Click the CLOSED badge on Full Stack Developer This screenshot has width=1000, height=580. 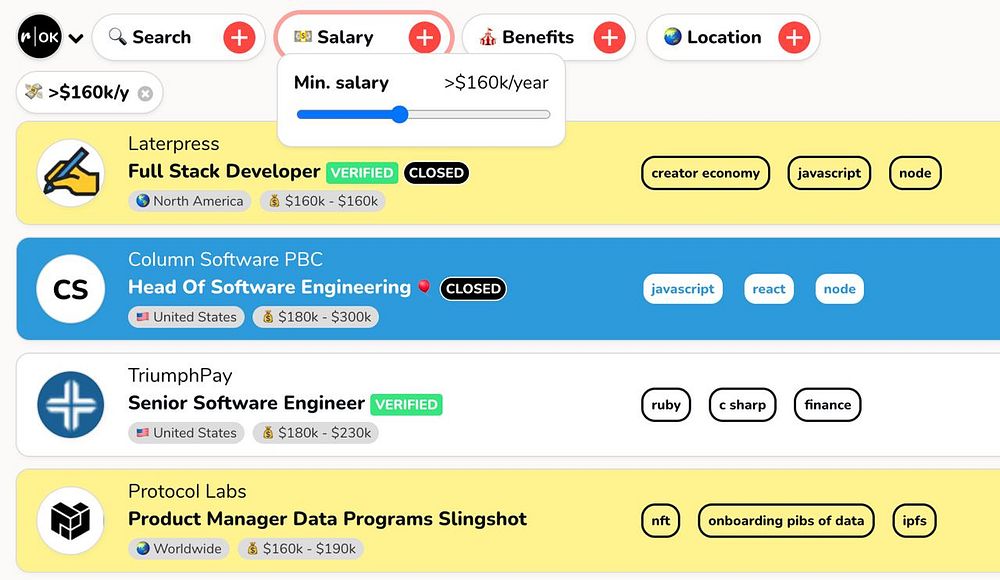click(436, 173)
